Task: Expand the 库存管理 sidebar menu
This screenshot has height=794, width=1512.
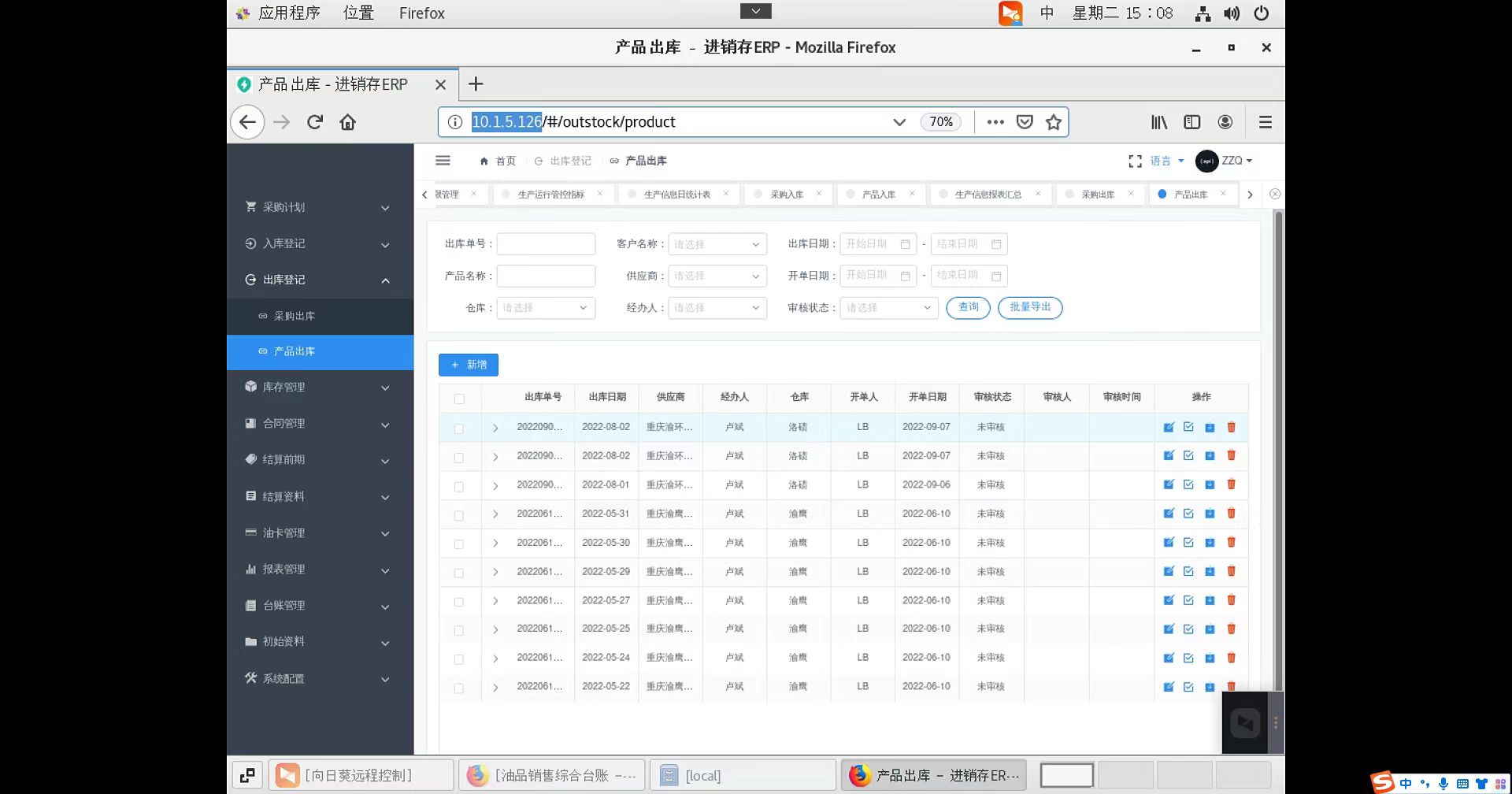Action: [x=320, y=387]
